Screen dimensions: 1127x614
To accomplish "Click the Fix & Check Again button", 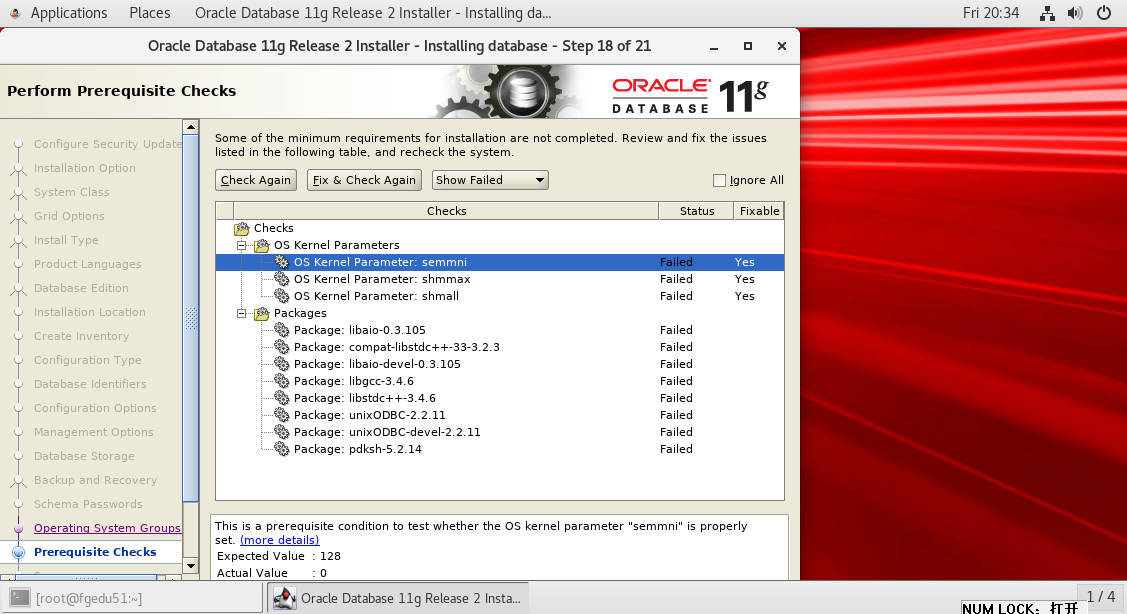I will [364, 180].
